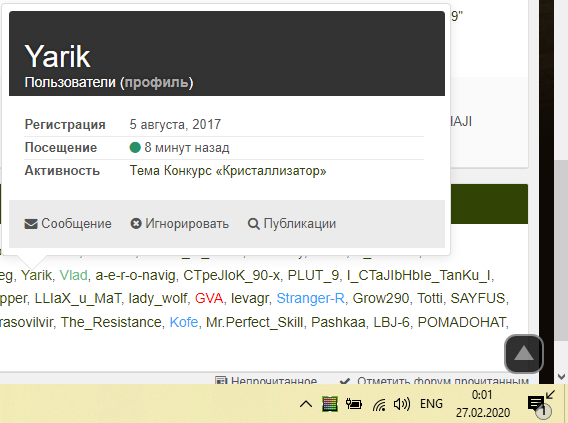Open user POMADOHAT profile
The width and height of the screenshot is (568, 423).
[462, 322]
